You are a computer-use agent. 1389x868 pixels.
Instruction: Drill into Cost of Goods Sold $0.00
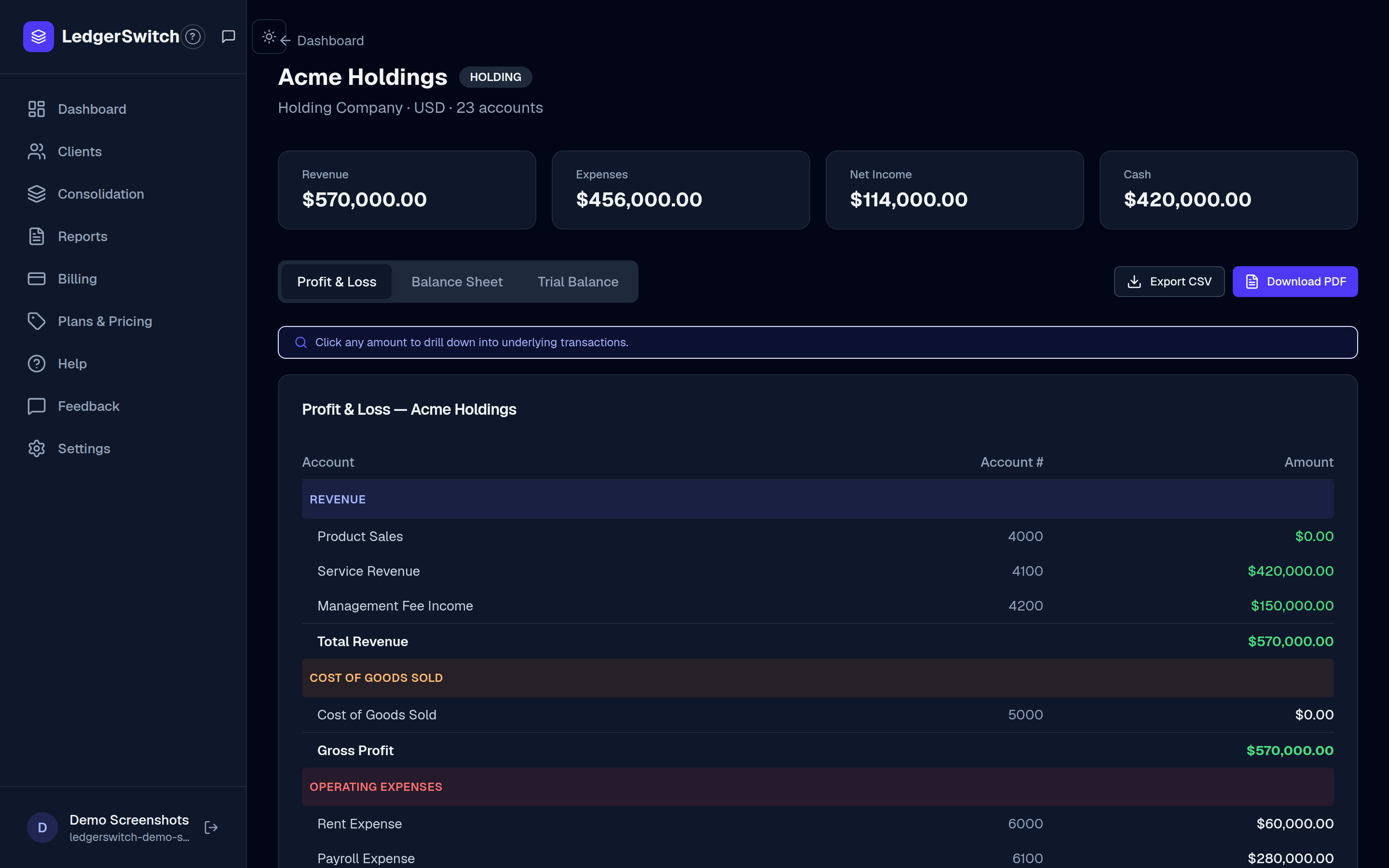tap(1314, 715)
